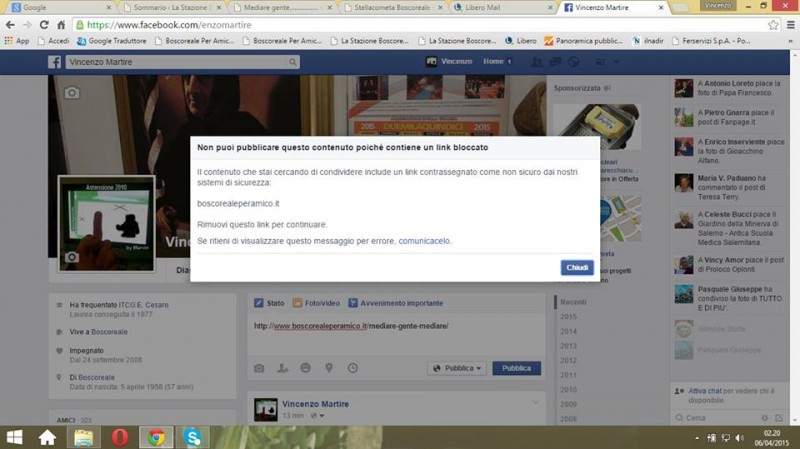Click the browser forward arrow
Image resolution: width=800 pixels, height=449 pixels.
[27, 24]
